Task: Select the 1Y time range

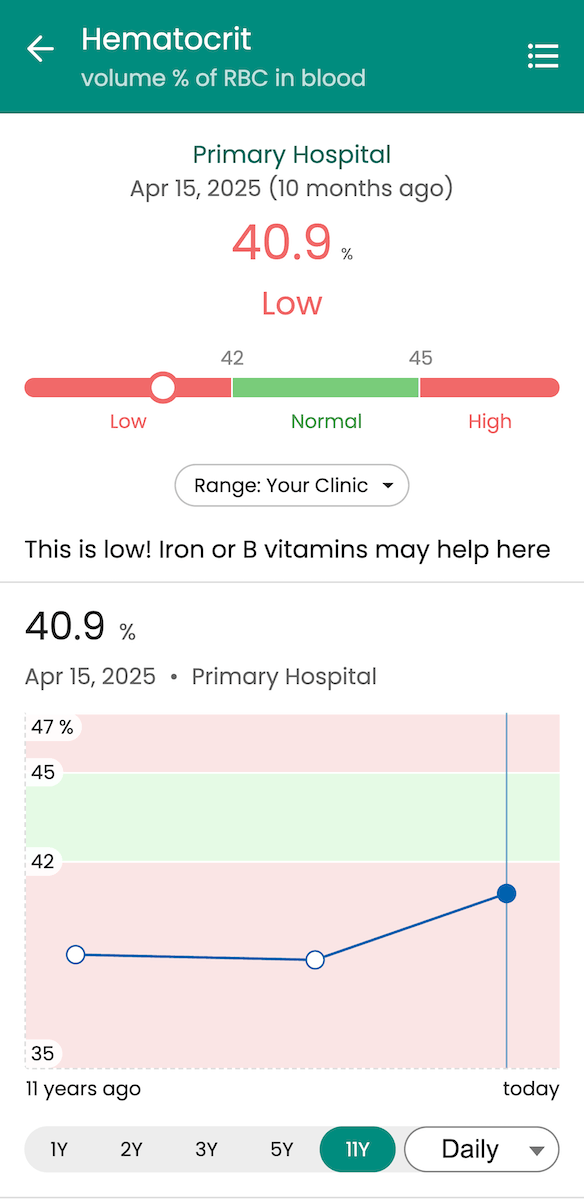Action: tap(58, 1149)
